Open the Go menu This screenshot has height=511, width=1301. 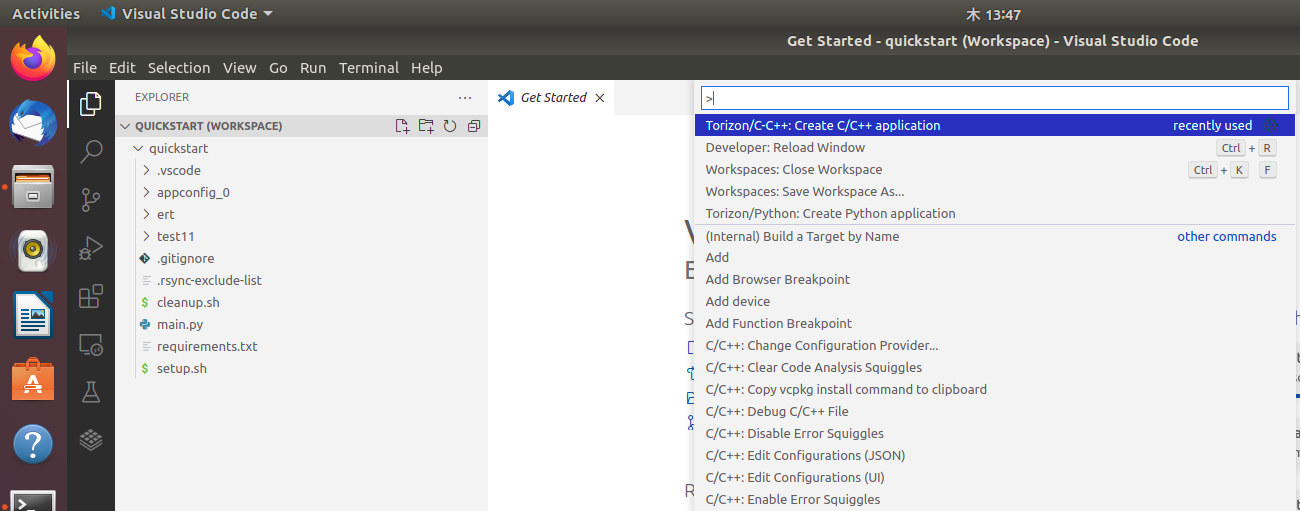click(x=278, y=68)
